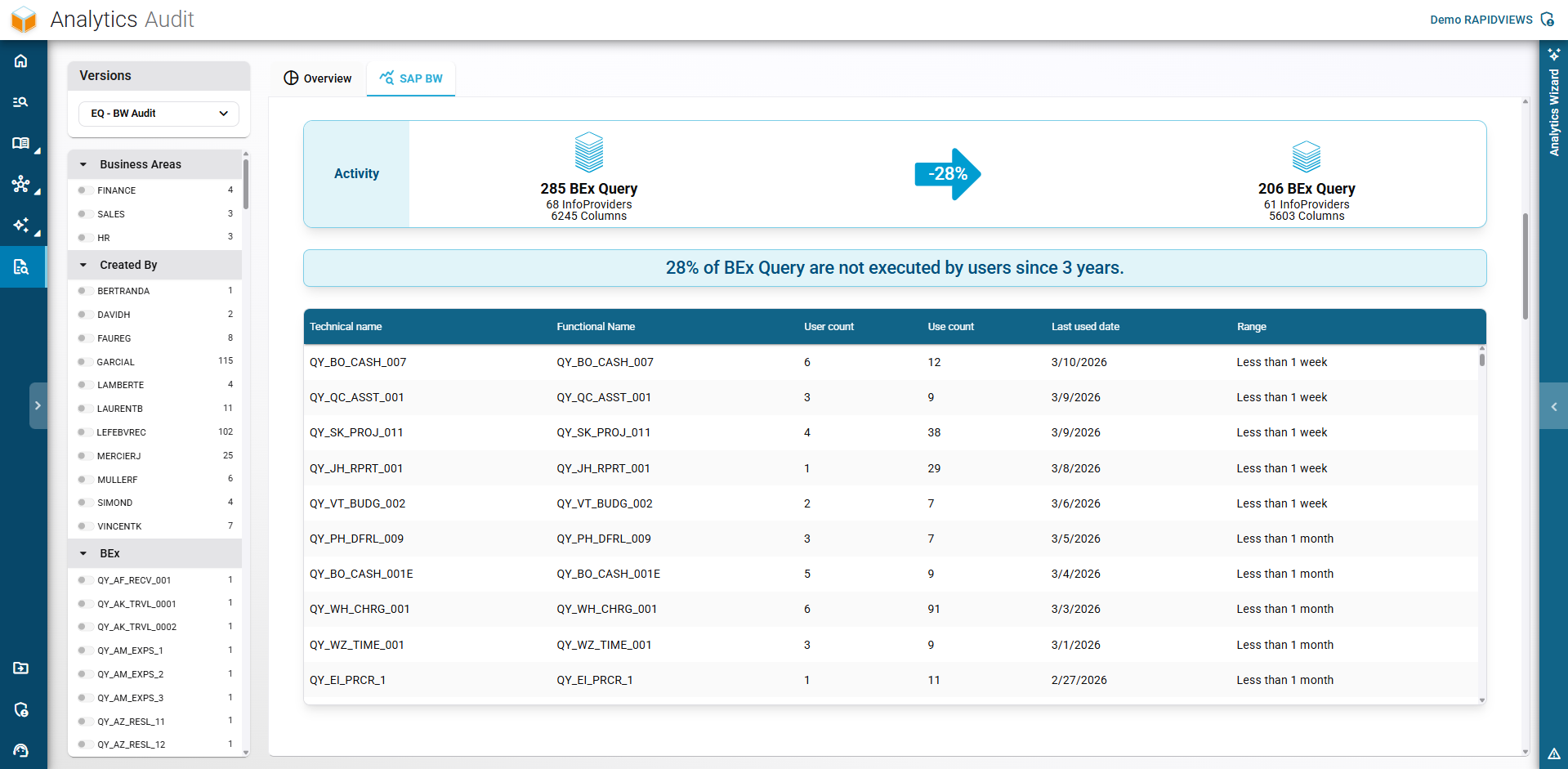Sort by Last used date column header
The width and height of the screenshot is (1568, 769).
coord(1085,327)
